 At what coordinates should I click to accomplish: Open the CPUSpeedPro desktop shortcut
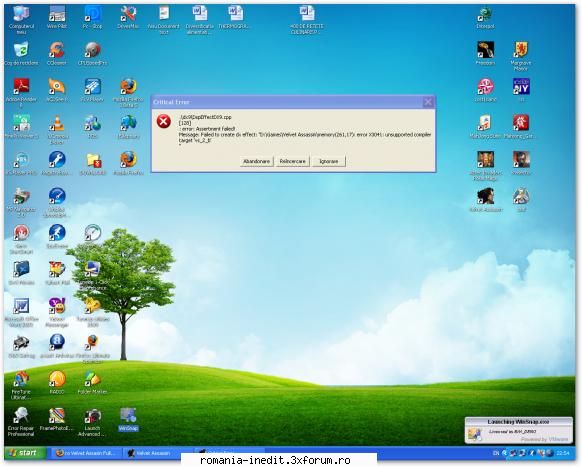[x=92, y=54]
